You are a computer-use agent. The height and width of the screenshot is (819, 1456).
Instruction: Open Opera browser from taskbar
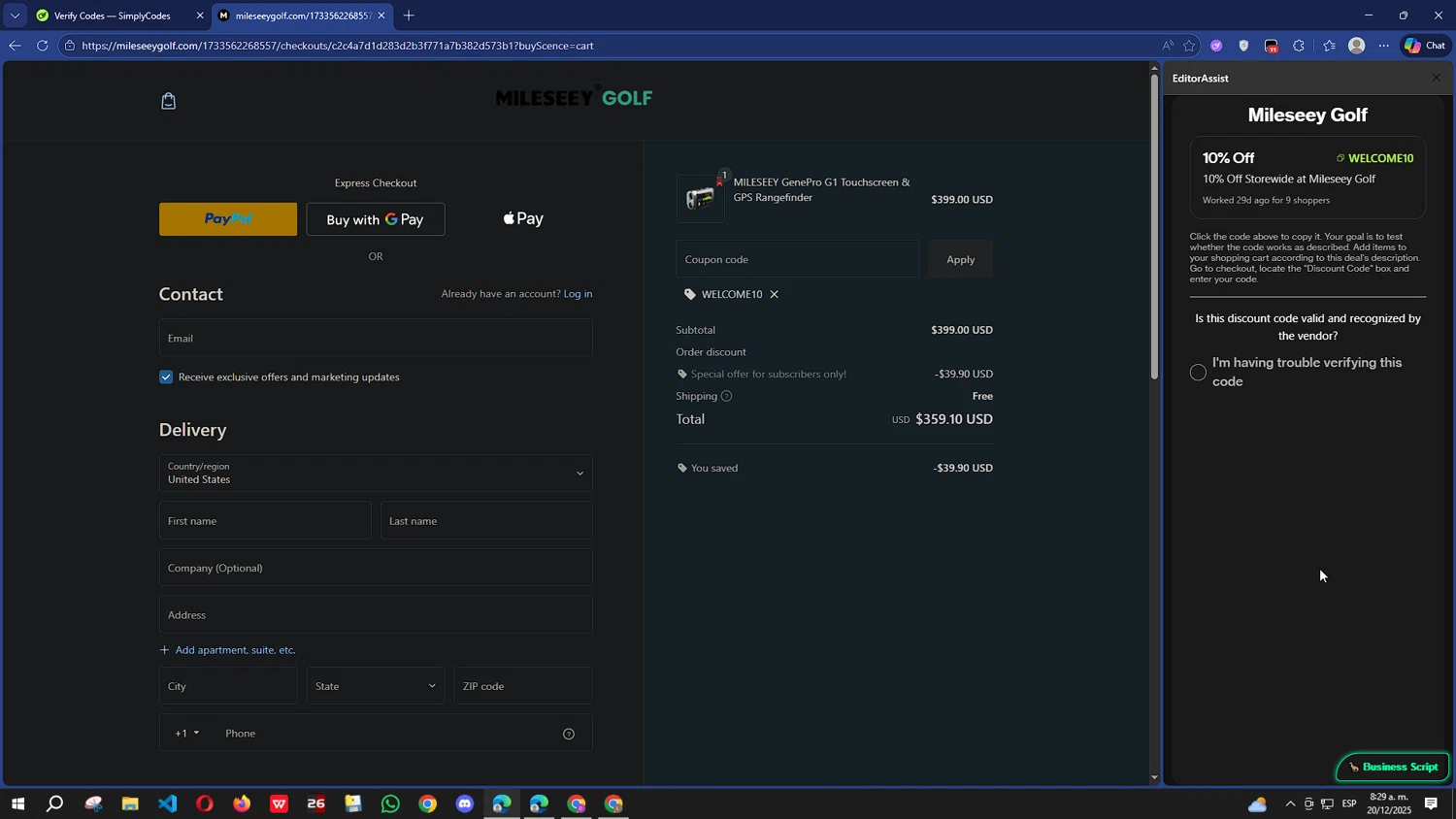point(205,804)
